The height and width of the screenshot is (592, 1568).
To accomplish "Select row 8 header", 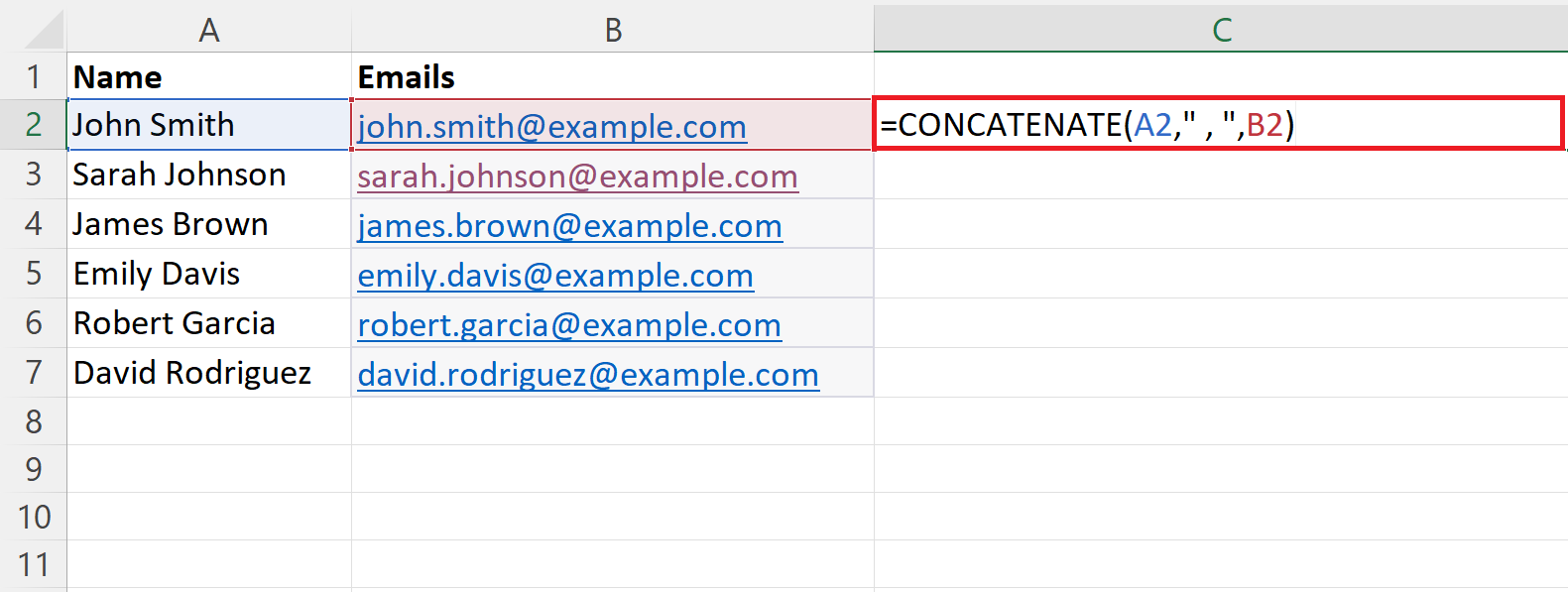I will pos(34,421).
